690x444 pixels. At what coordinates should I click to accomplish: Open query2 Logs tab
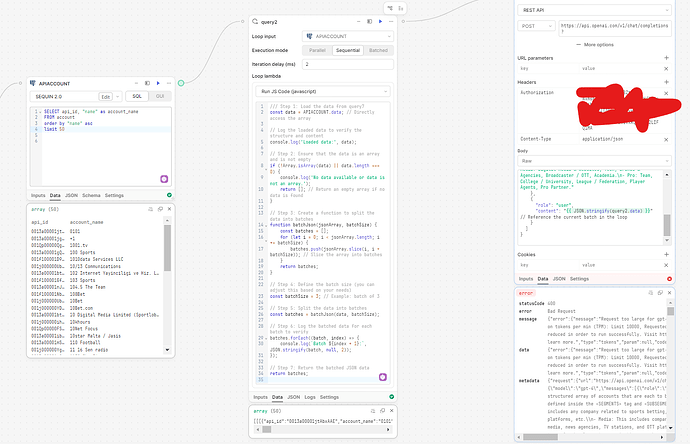tap(310, 397)
